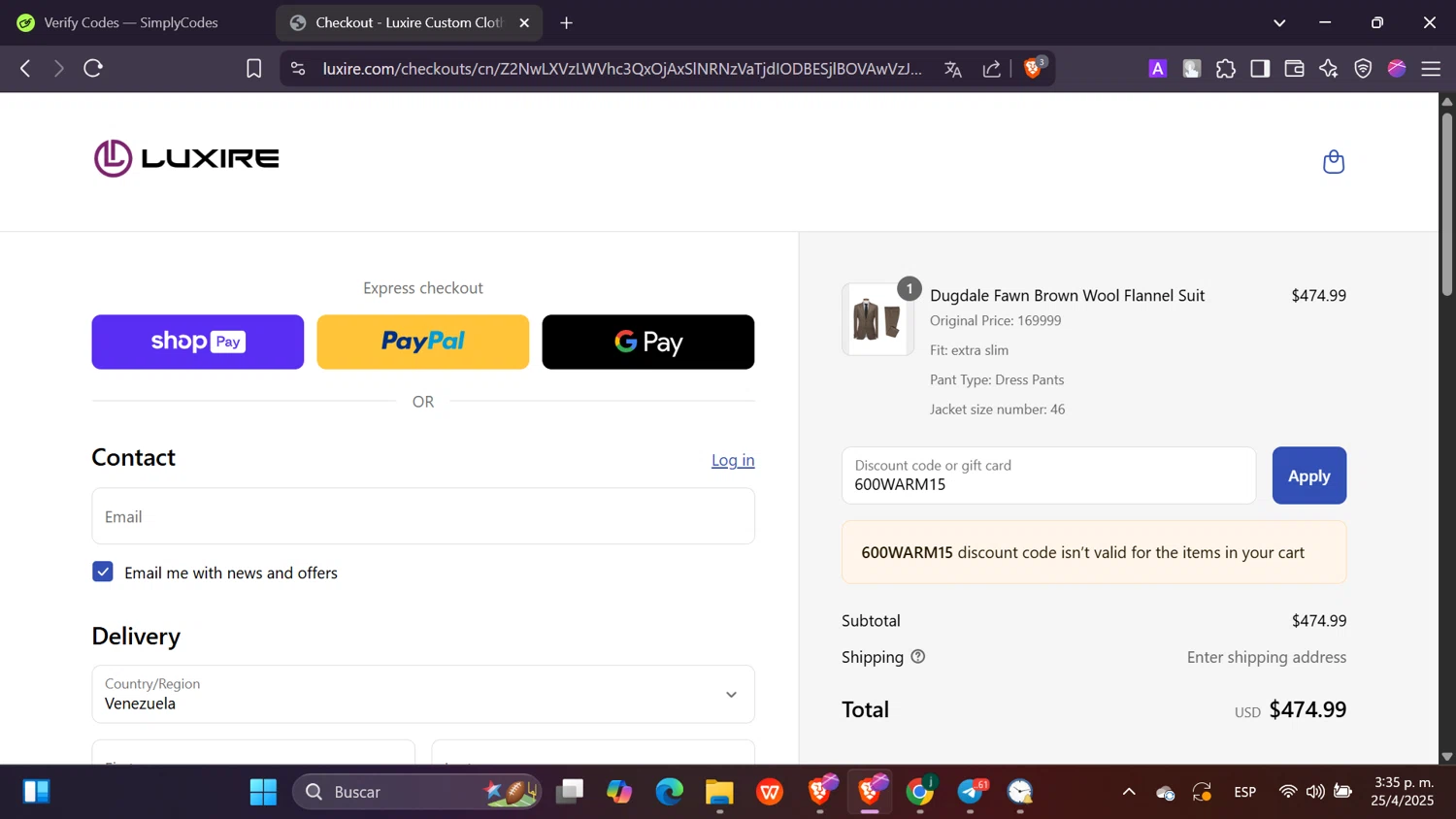Image resolution: width=1456 pixels, height=819 pixels.
Task: Open File Explorer from taskbar
Action: coord(719,792)
